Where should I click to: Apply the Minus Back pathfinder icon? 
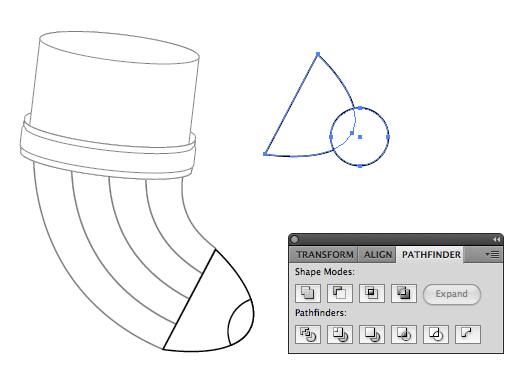468,334
